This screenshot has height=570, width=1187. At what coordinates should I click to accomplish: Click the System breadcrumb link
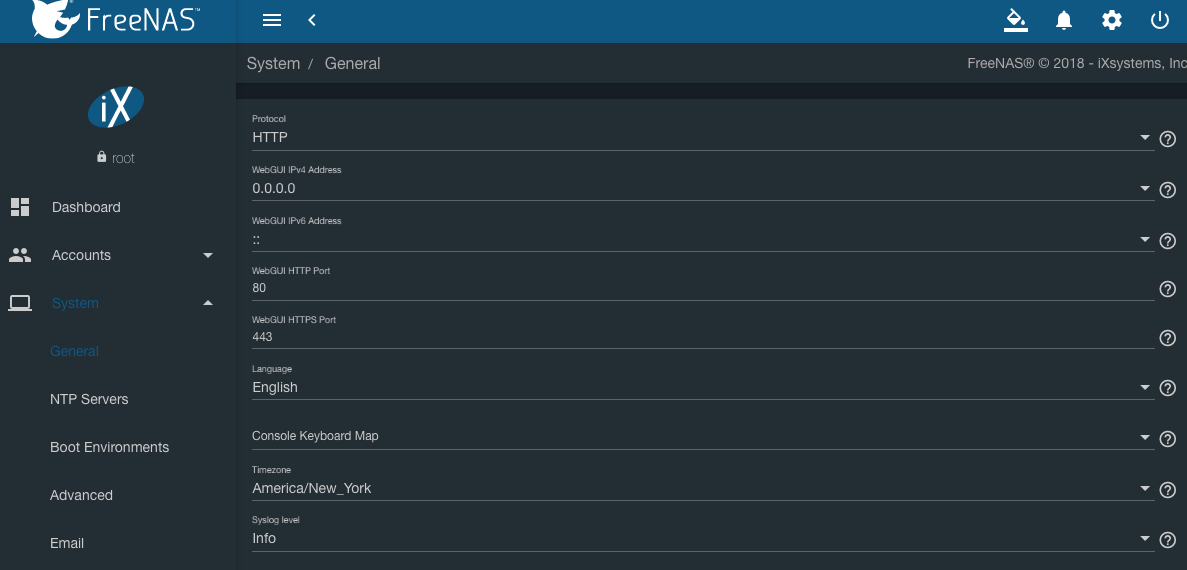pos(273,63)
